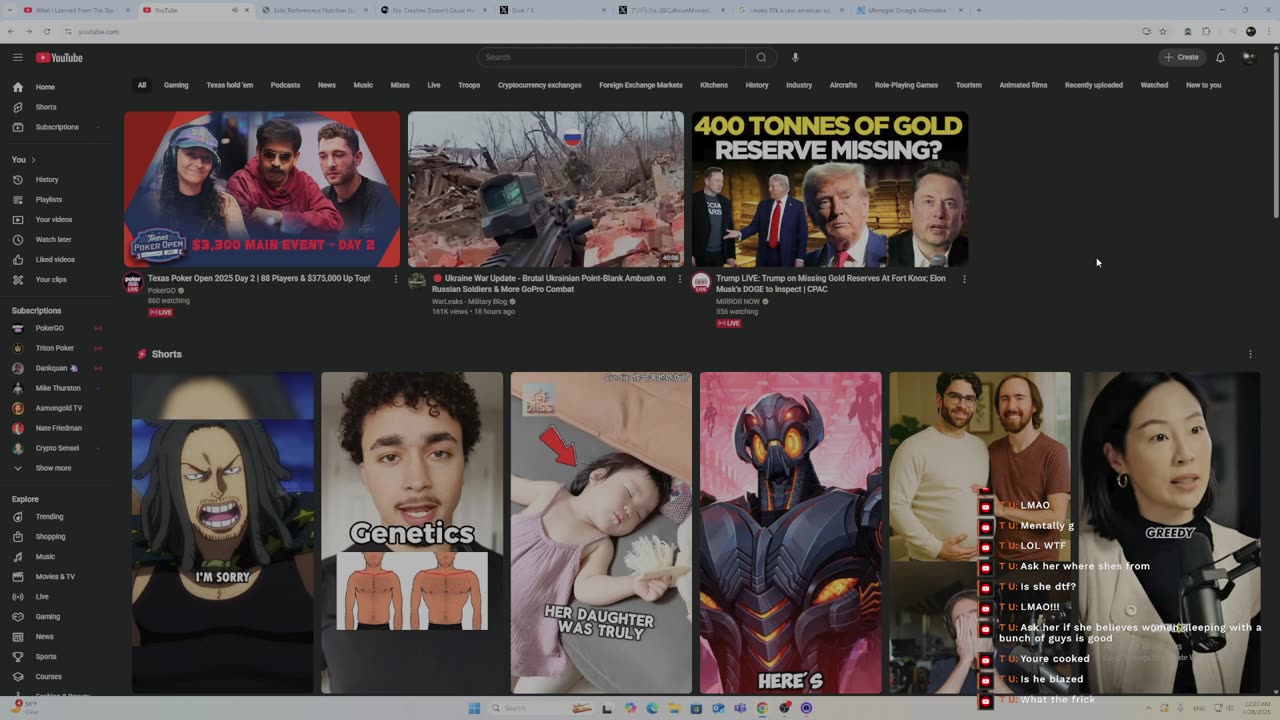Open Shorts in the sidebar

pos(46,107)
